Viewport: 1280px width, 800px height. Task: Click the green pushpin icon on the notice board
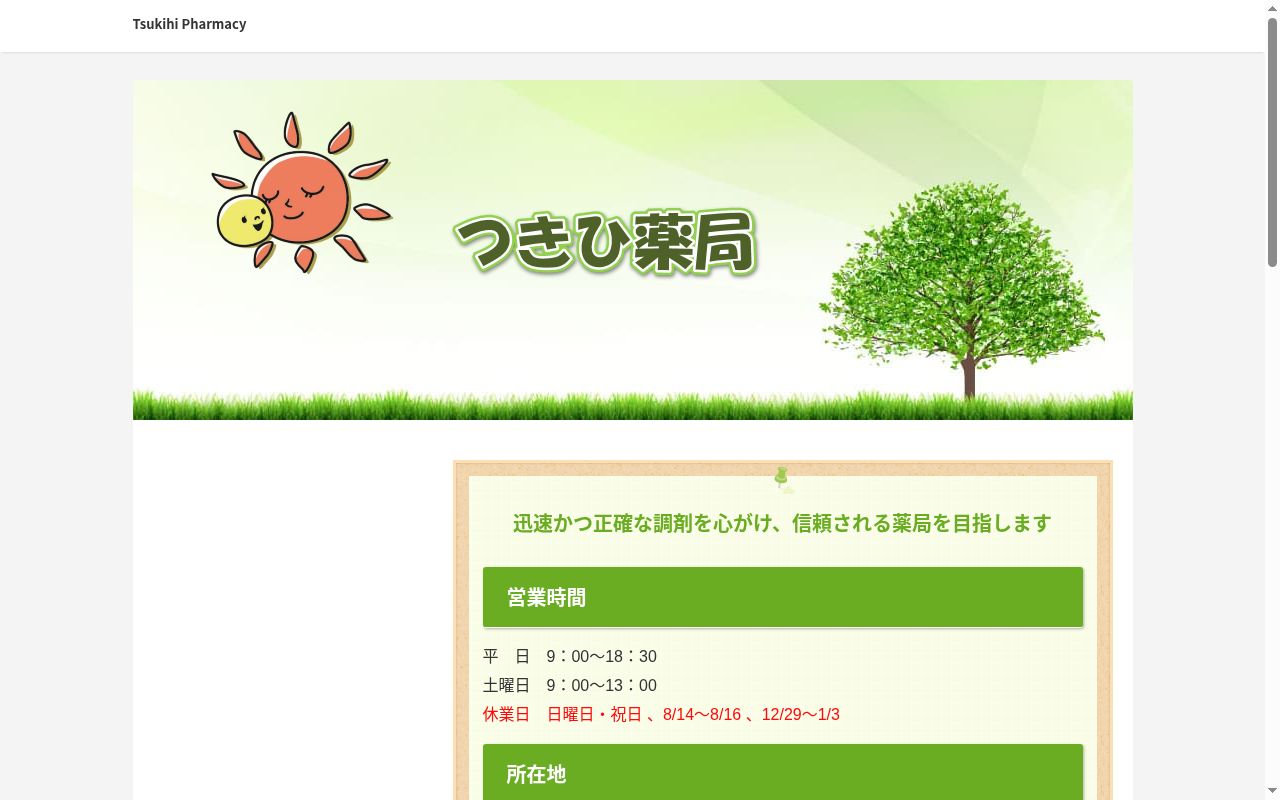tap(783, 480)
